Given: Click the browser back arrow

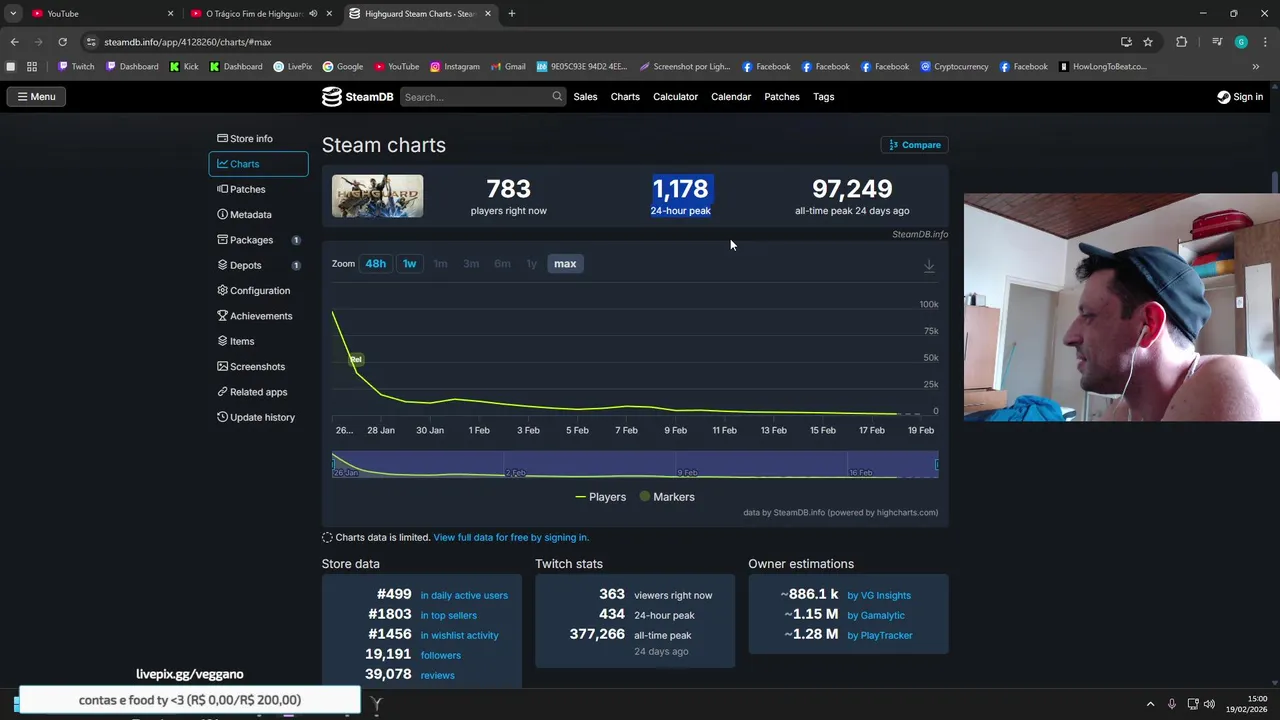Looking at the screenshot, I should tap(14, 42).
